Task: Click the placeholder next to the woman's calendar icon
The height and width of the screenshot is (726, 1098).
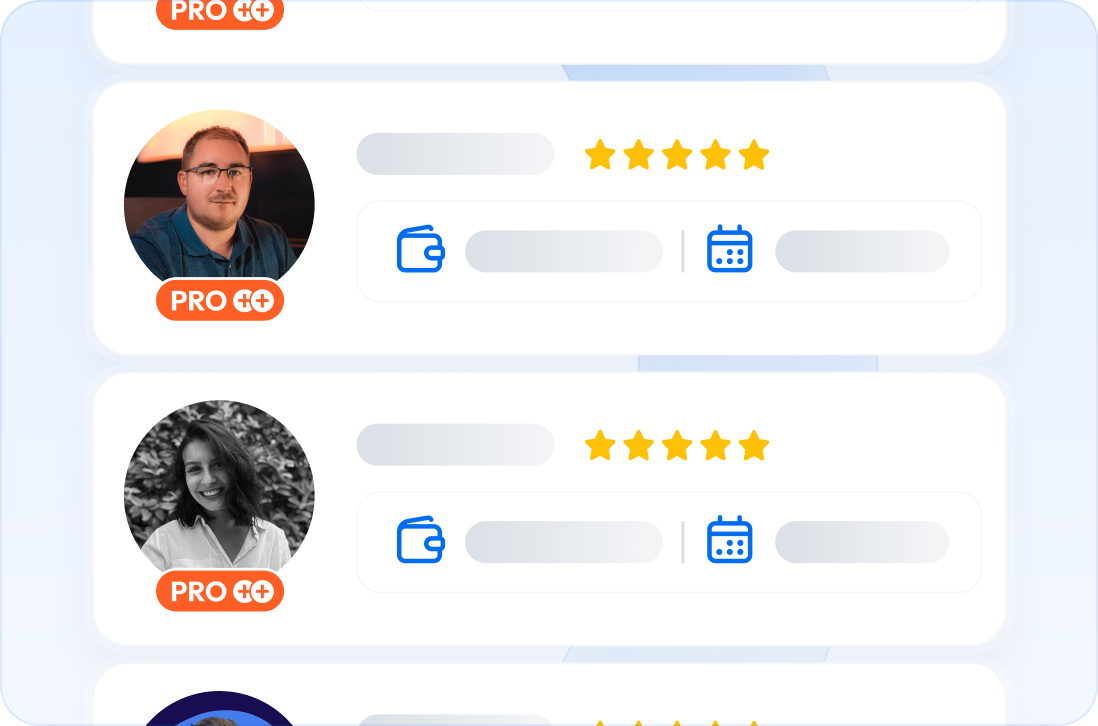Action: [x=862, y=542]
